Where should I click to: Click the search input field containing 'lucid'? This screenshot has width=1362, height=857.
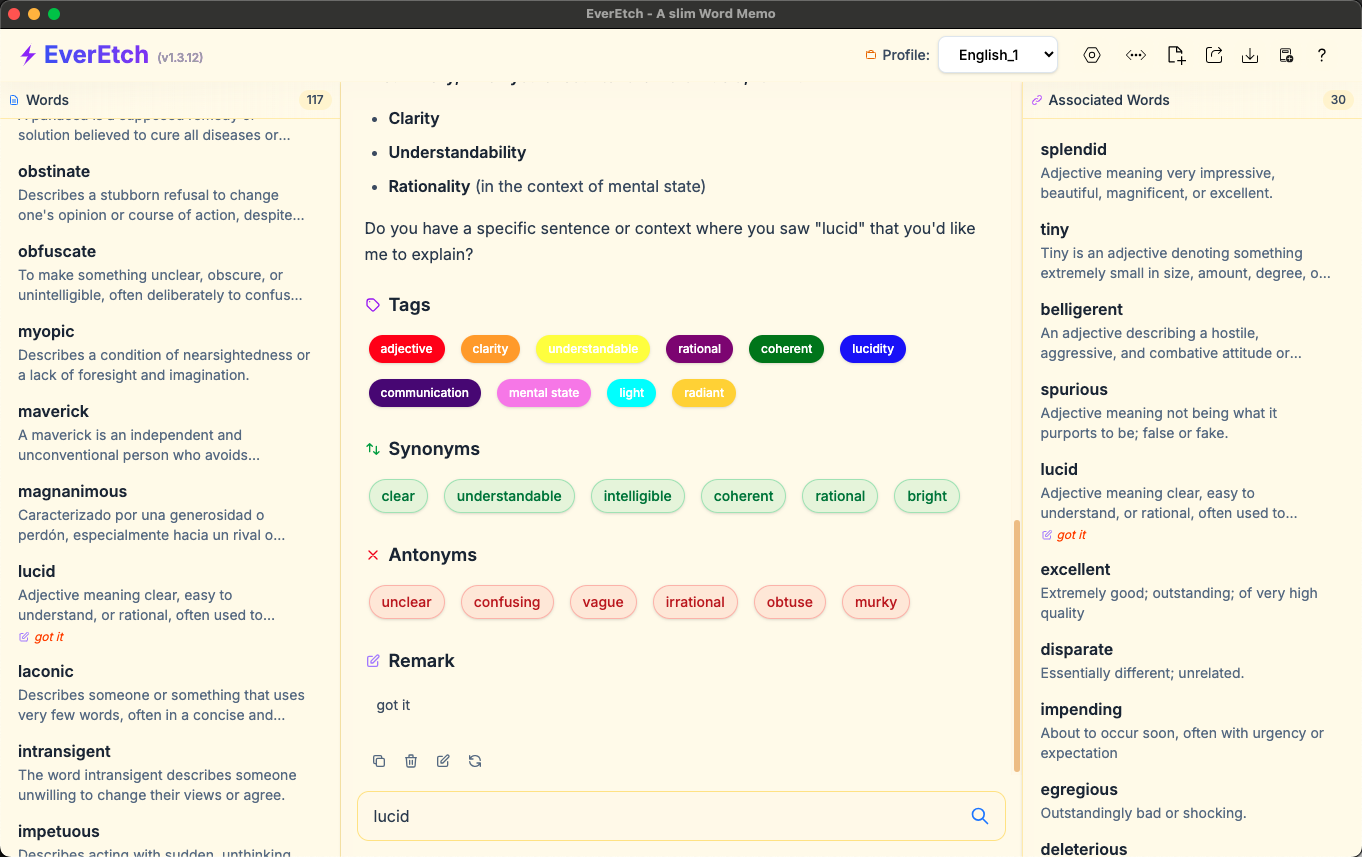(x=660, y=816)
